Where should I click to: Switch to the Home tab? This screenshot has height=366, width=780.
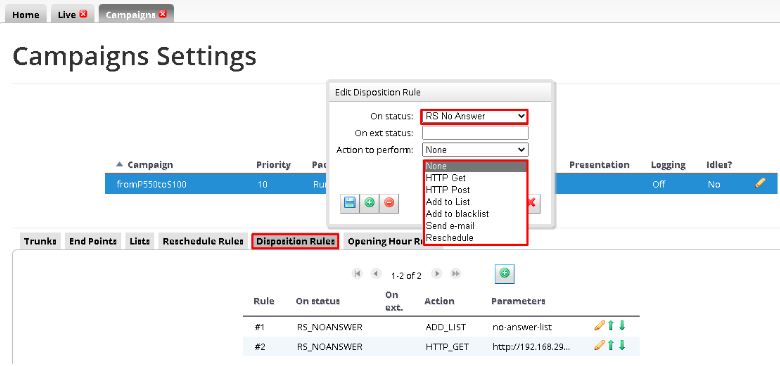click(26, 14)
